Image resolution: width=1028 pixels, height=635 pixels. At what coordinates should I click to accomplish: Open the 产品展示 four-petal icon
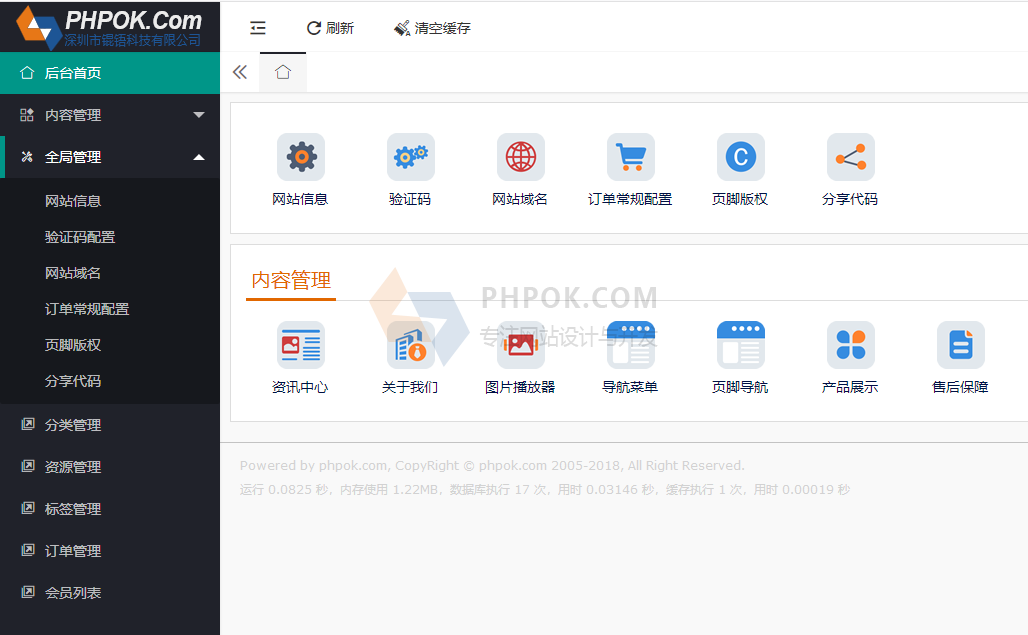[x=850, y=345]
